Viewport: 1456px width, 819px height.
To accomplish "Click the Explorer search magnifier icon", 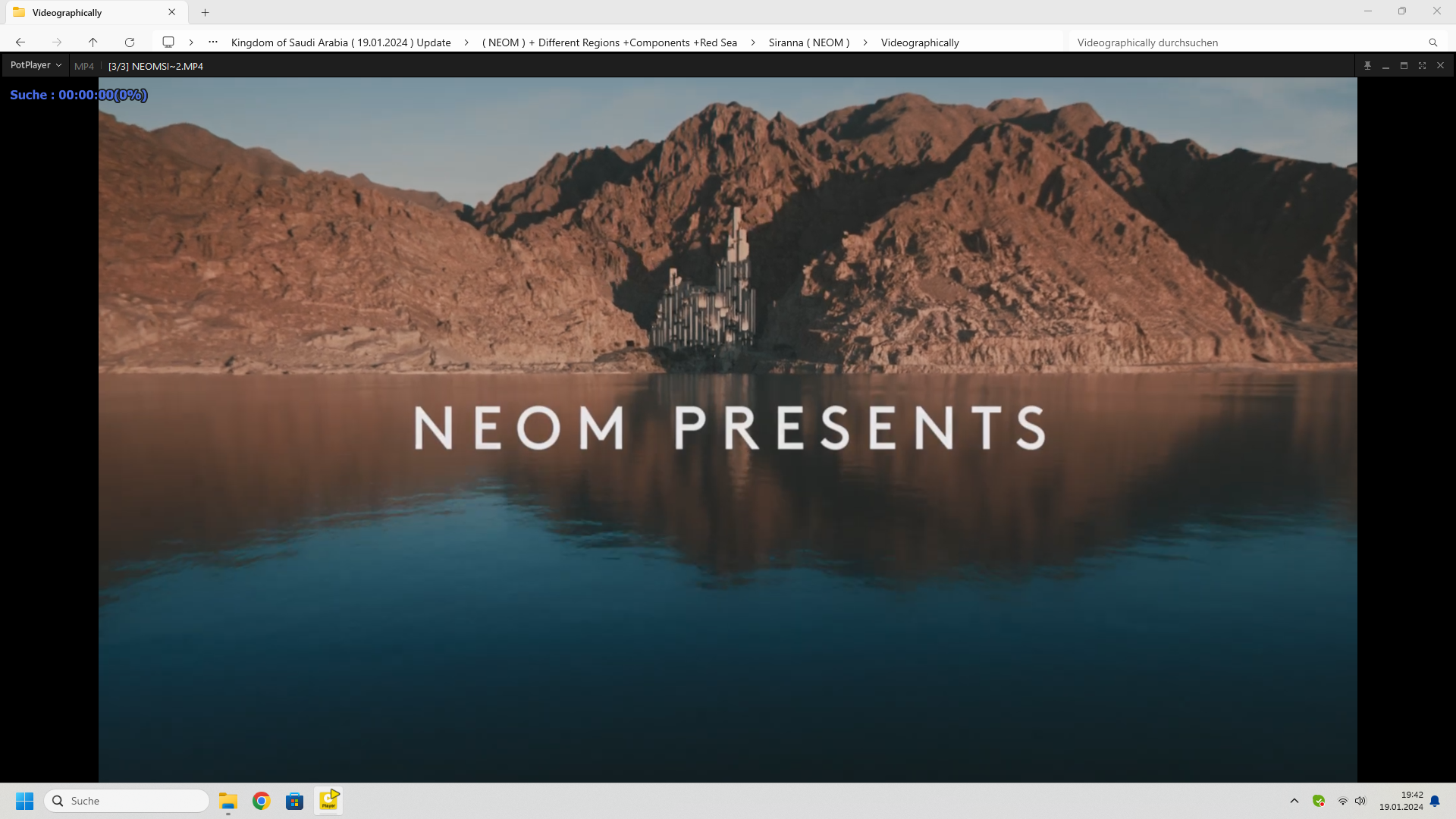I will (1433, 43).
